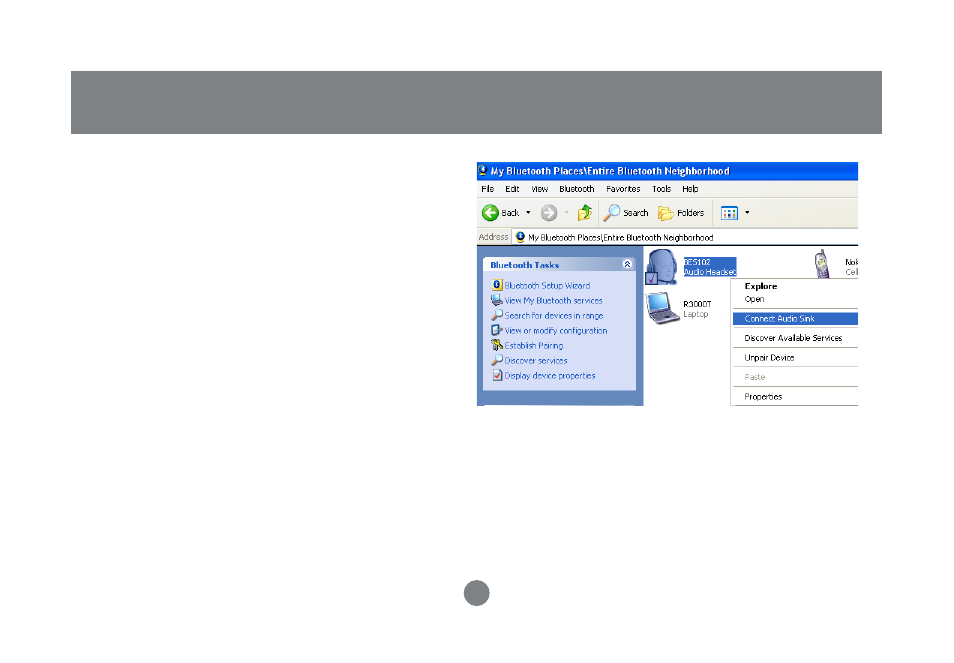Open the Views dropdown arrow

coord(747,213)
